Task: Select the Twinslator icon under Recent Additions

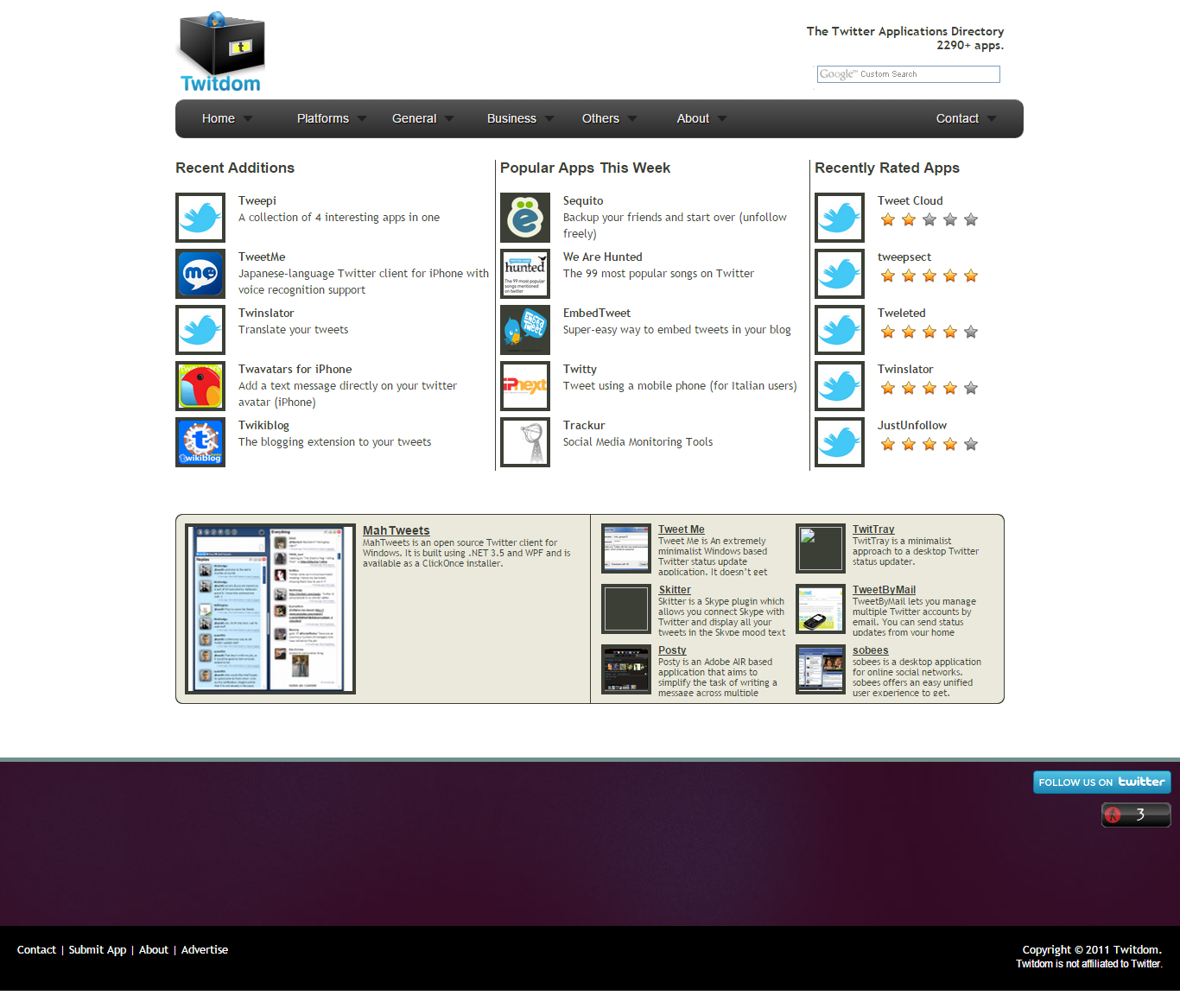Action: coord(200,330)
